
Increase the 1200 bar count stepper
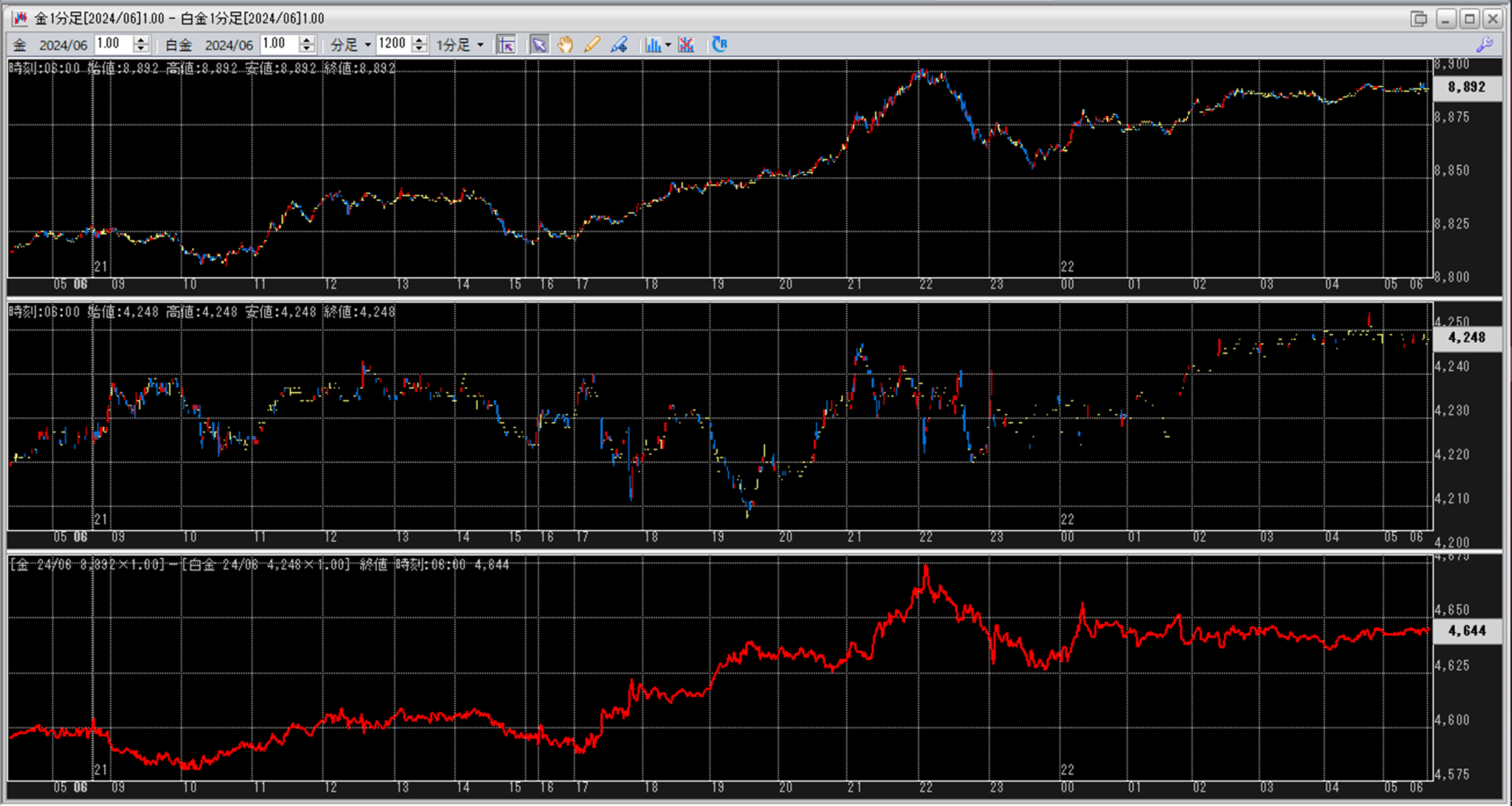click(x=419, y=40)
